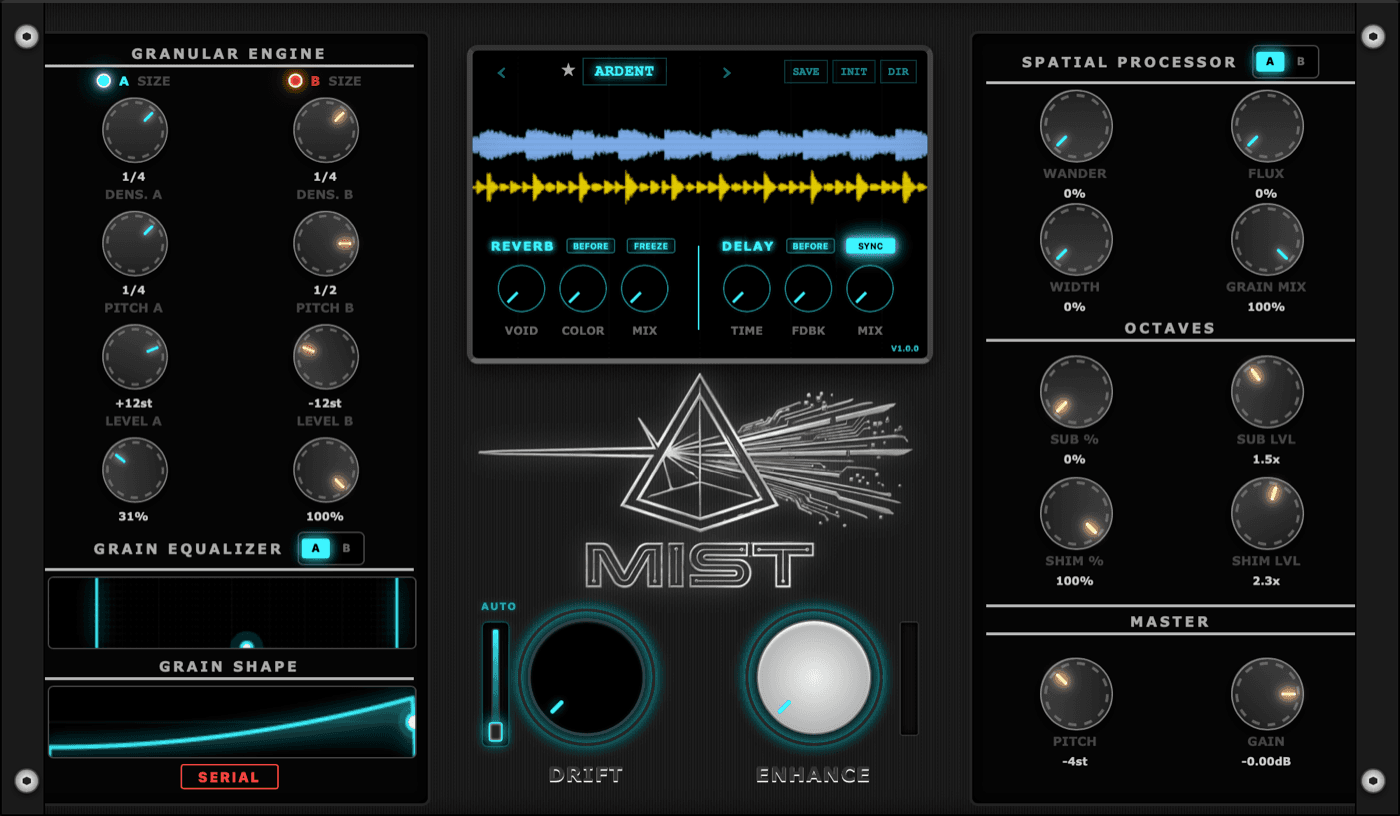Click the FLUX knob
Image resolution: width=1400 pixels, height=816 pixels.
click(1267, 126)
